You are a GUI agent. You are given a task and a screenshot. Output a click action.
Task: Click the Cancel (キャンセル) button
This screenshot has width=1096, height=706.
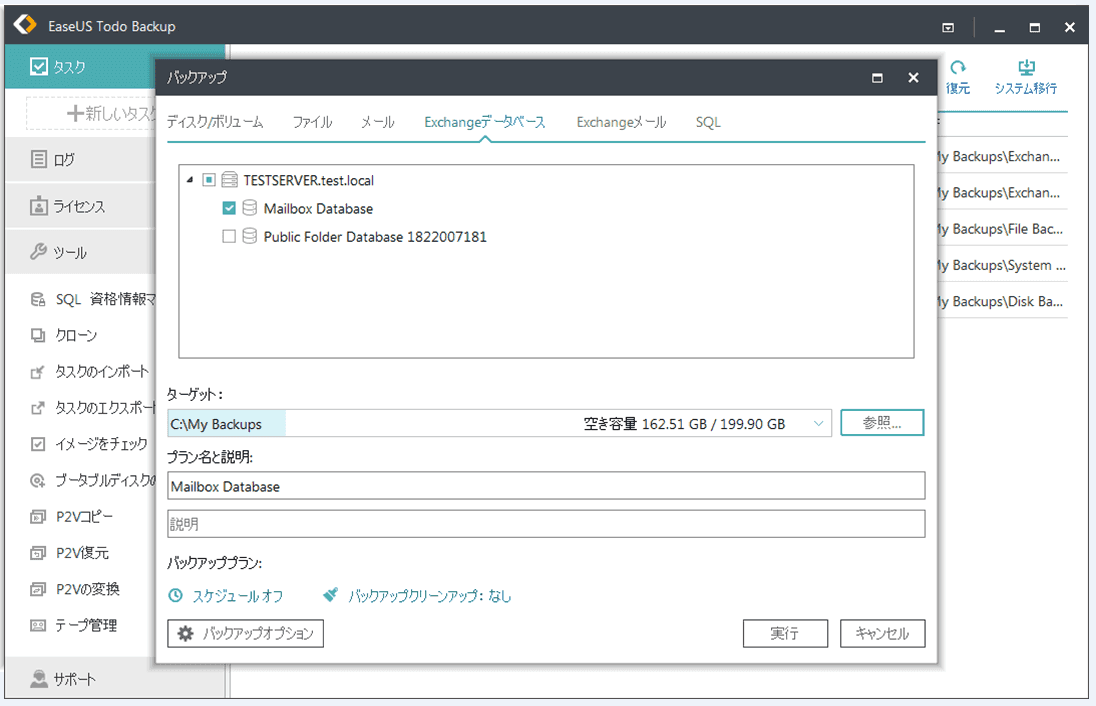click(882, 633)
